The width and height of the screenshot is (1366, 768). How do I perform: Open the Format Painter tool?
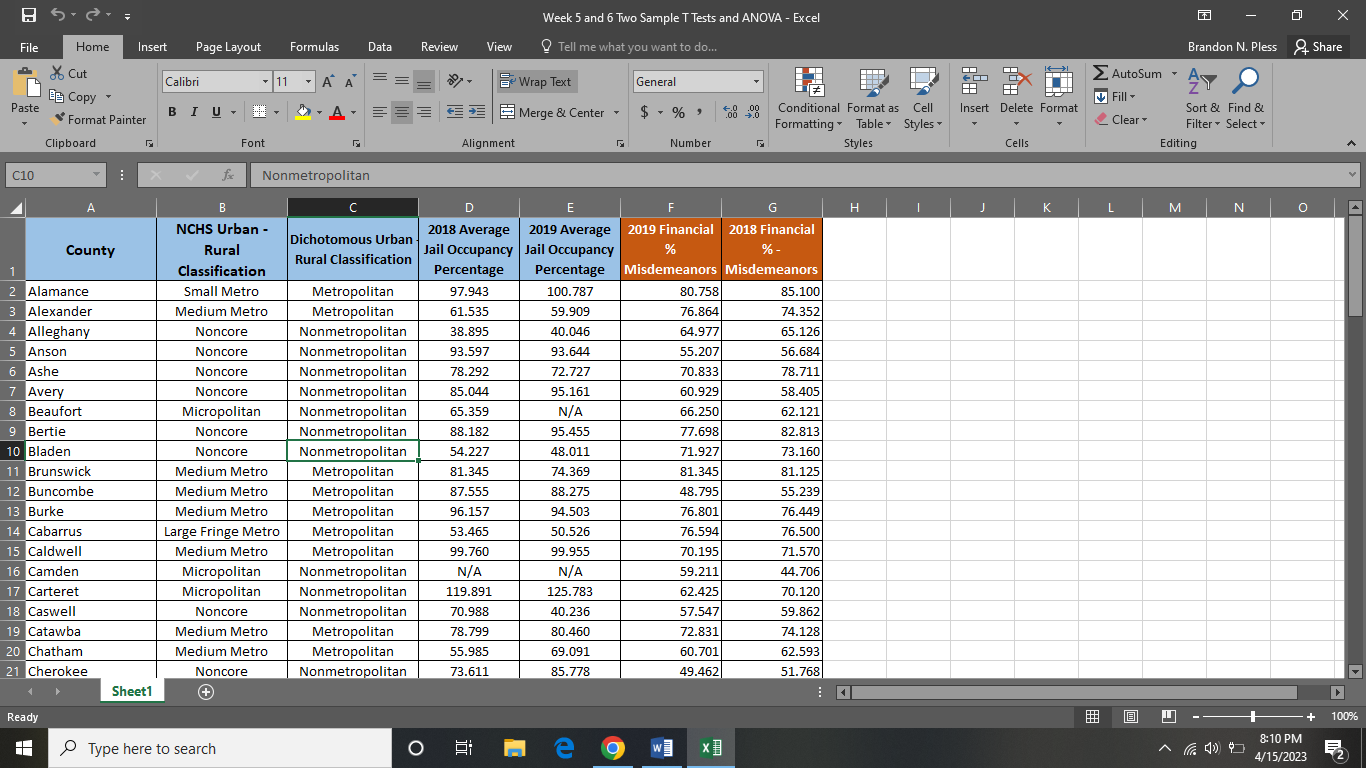[99, 119]
